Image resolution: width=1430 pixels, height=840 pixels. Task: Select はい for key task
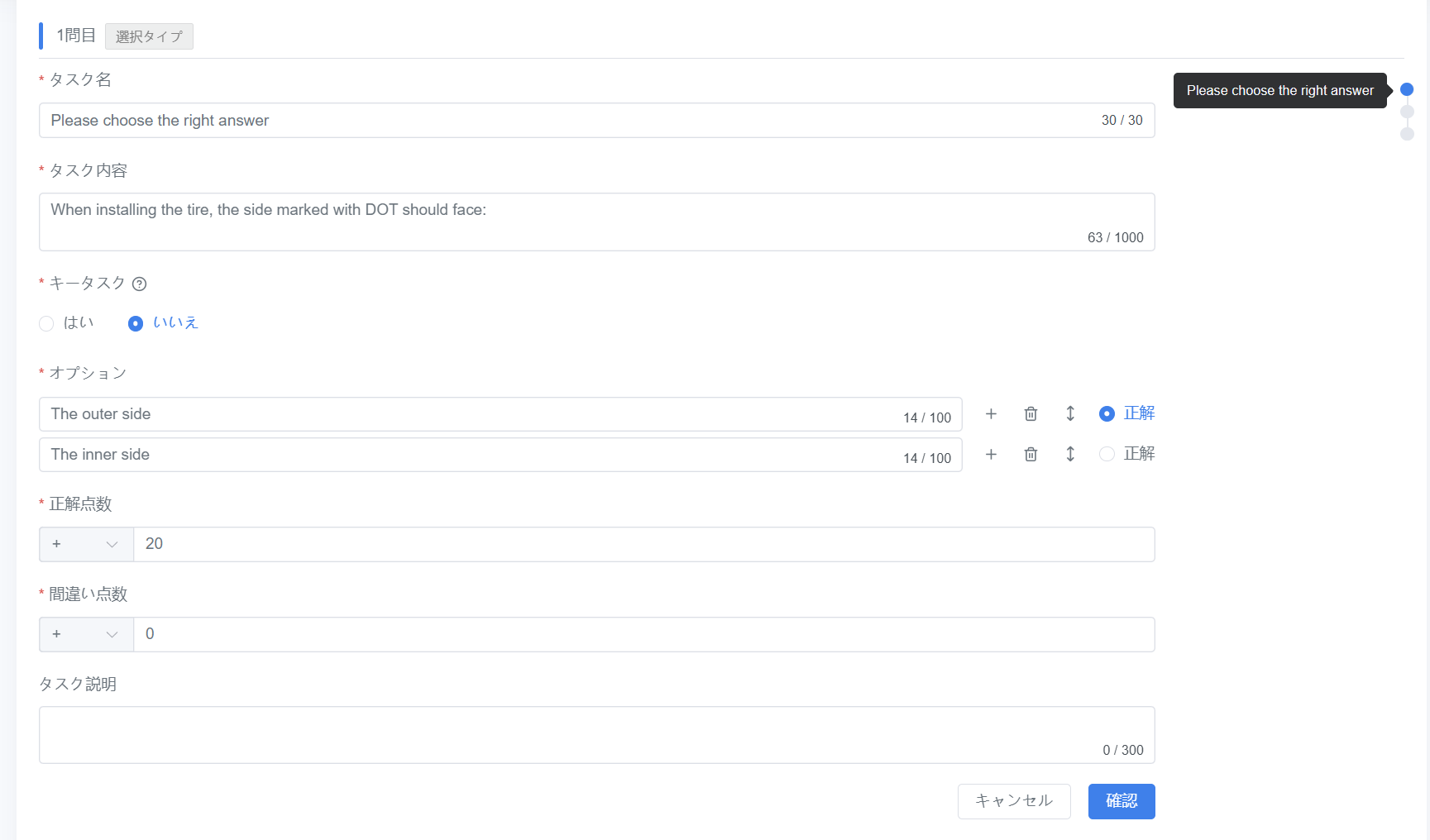coord(47,323)
